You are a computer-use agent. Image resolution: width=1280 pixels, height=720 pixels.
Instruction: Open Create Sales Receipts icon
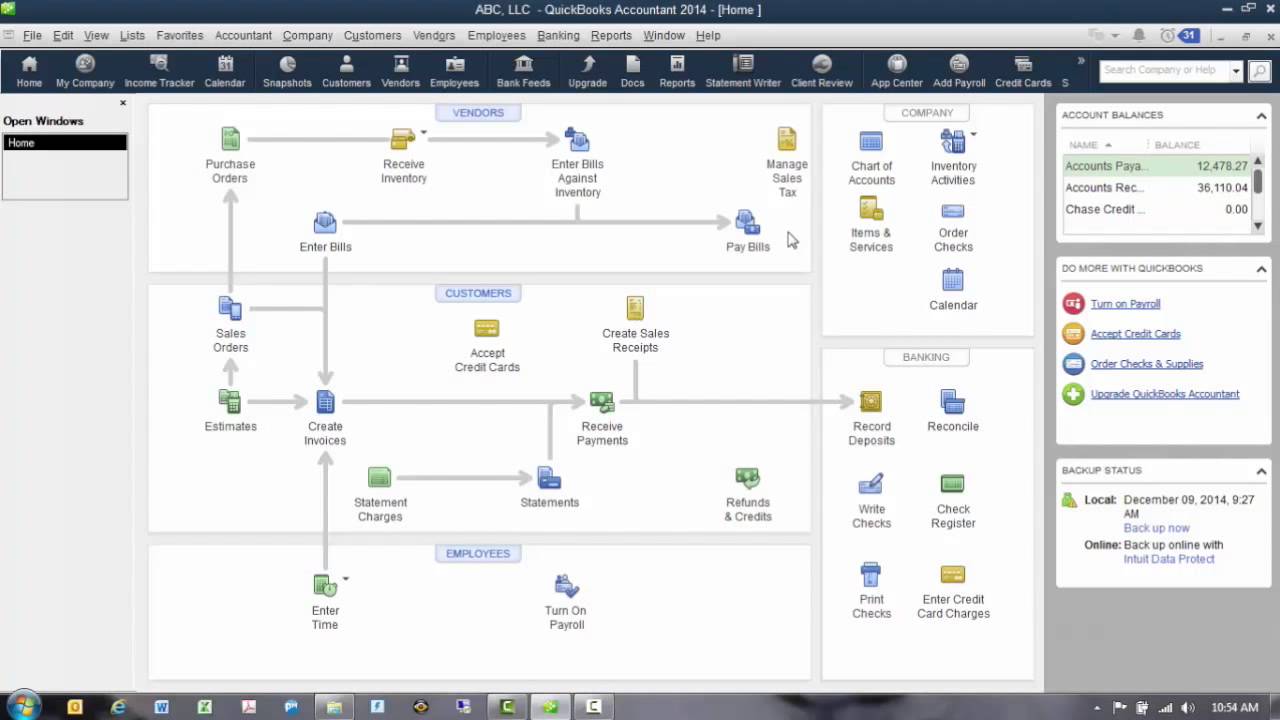pyautogui.click(x=635, y=308)
